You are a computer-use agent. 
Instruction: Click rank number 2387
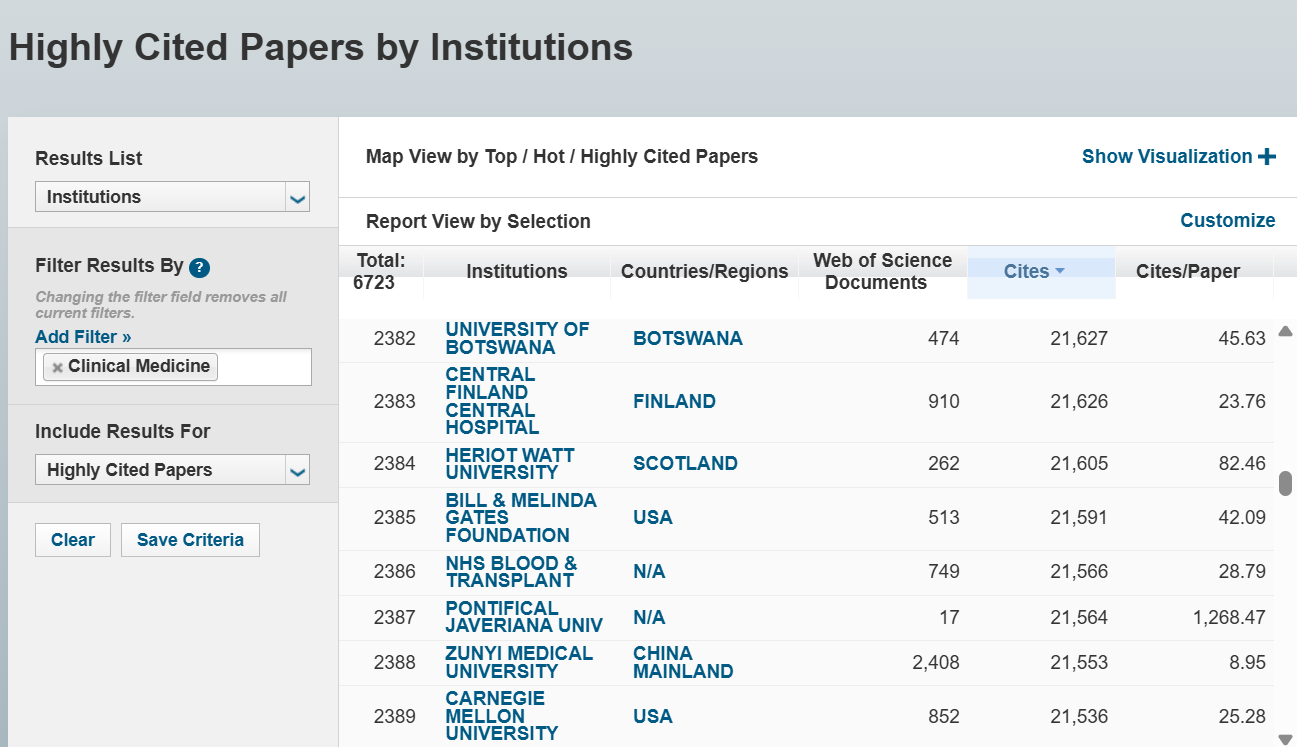click(x=394, y=617)
